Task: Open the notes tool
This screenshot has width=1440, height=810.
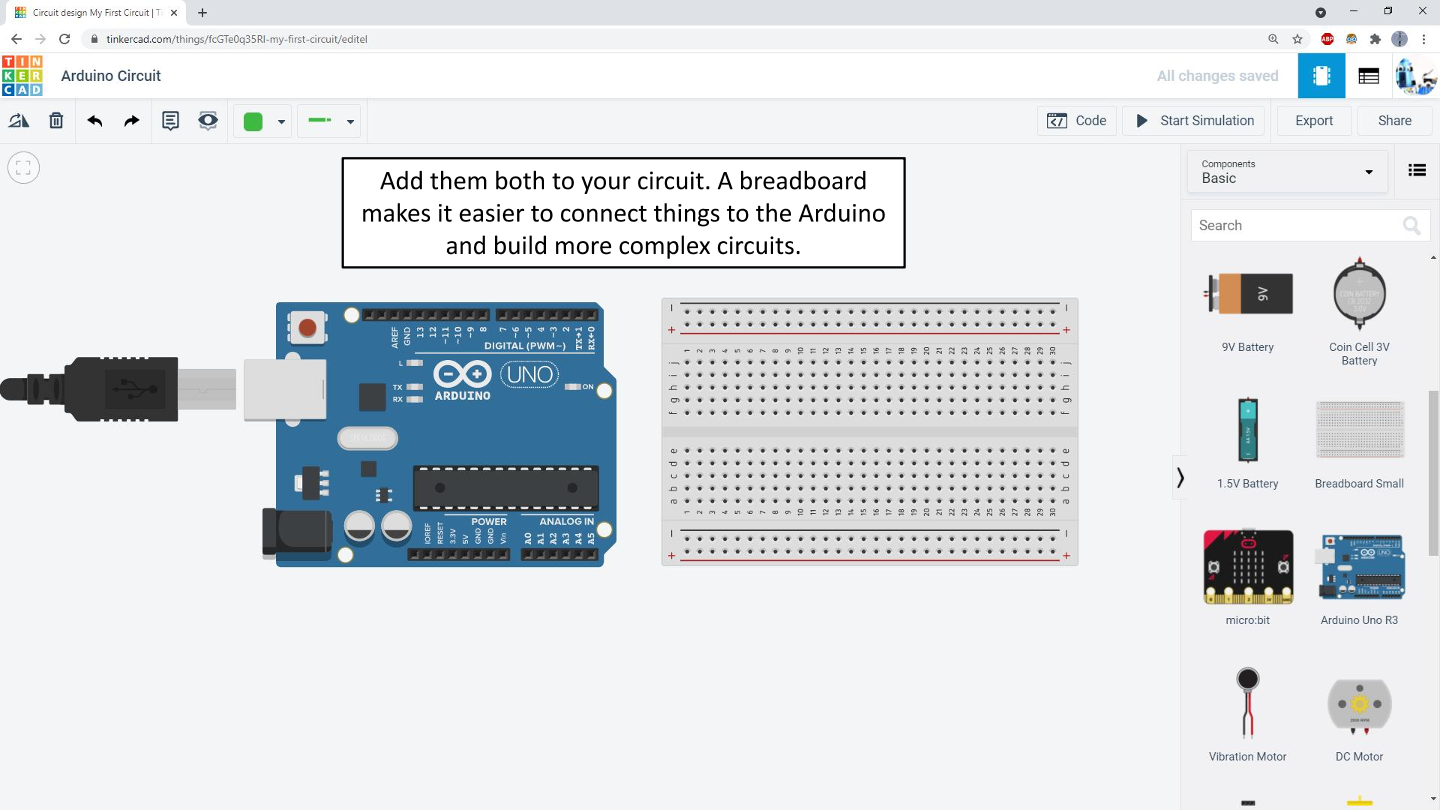Action: pos(171,121)
